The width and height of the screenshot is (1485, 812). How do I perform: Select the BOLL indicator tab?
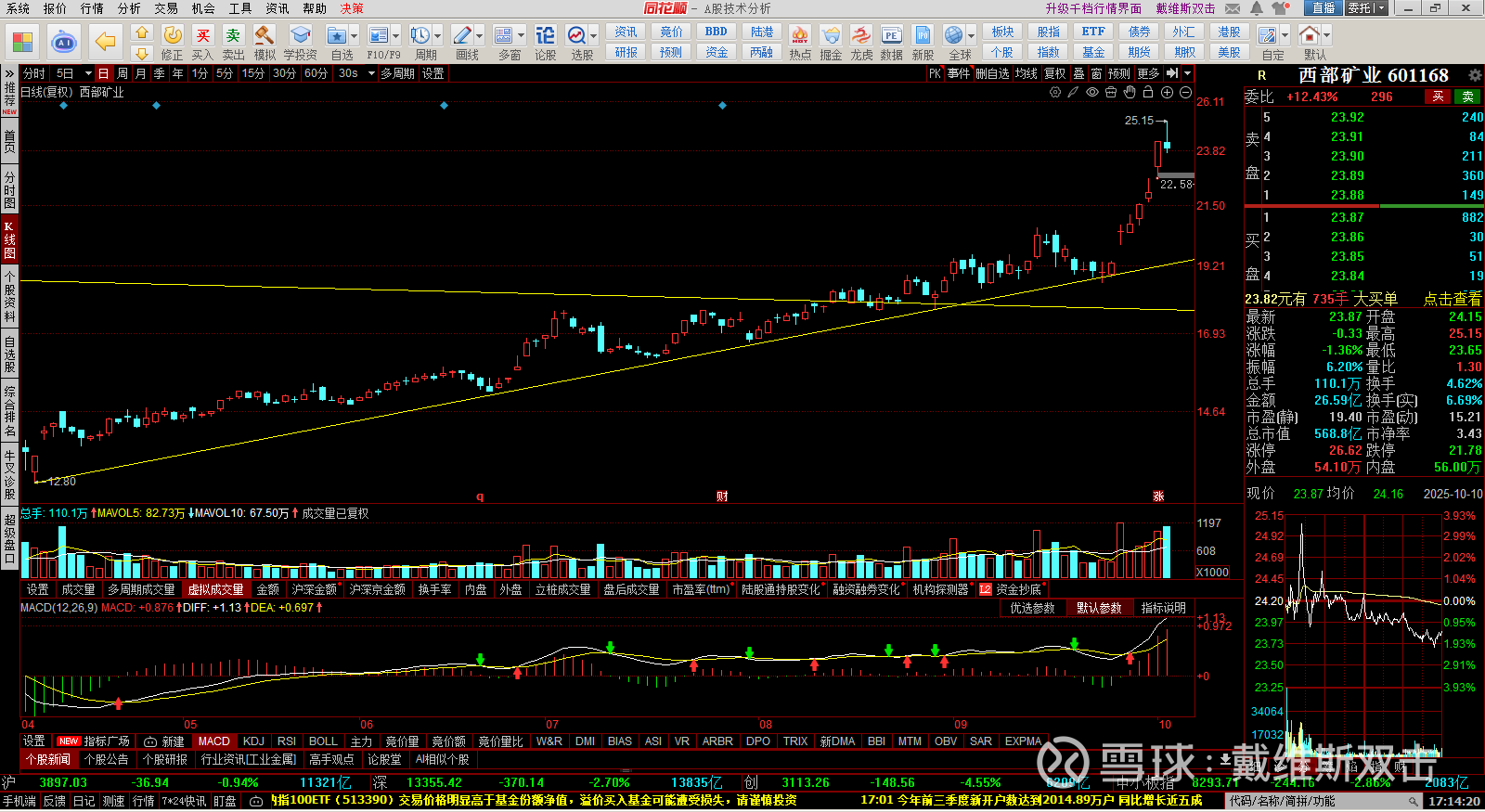coord(323,741)
